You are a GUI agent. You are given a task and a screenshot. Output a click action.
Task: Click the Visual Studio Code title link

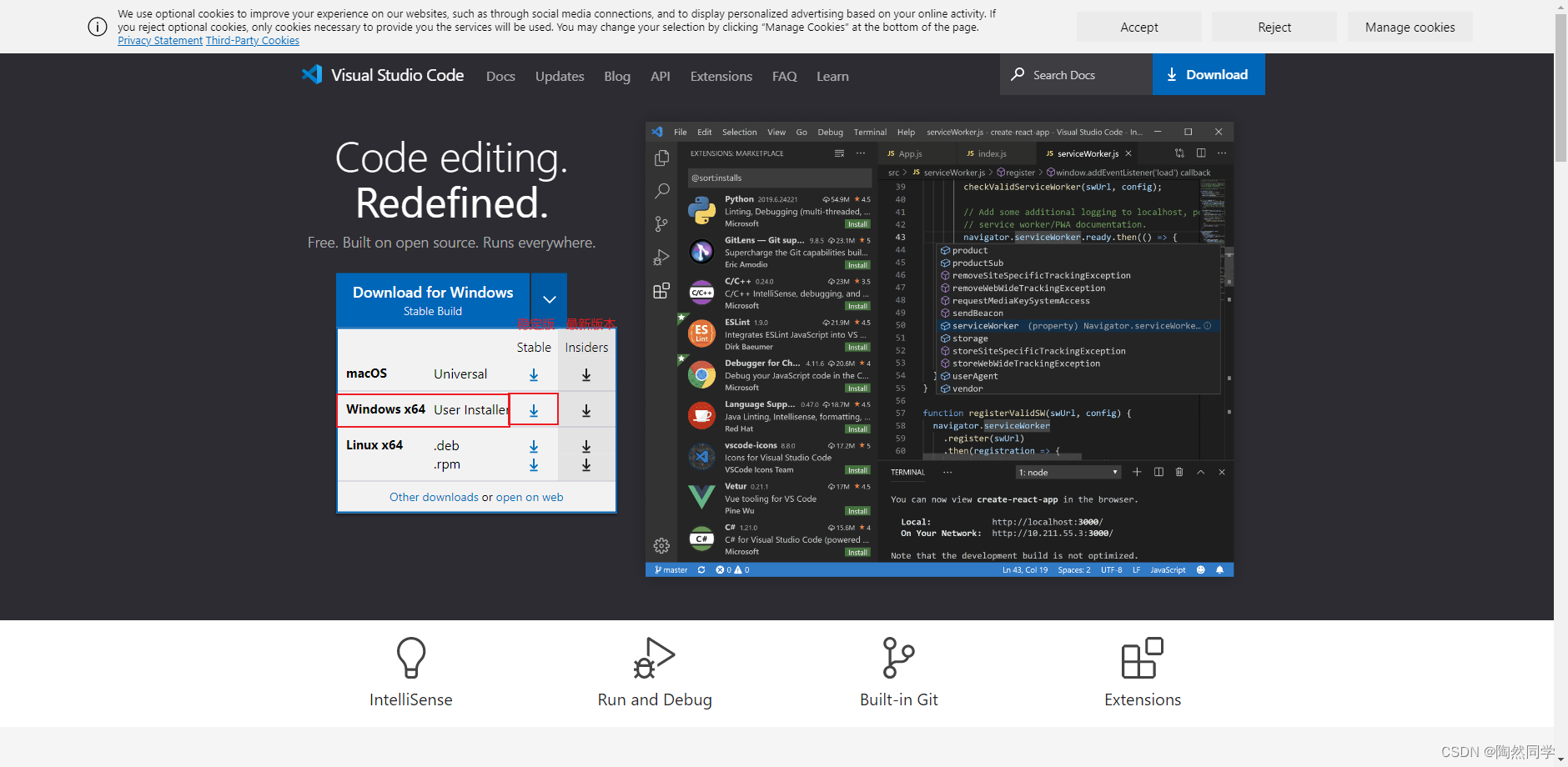[x=397, y=75]
